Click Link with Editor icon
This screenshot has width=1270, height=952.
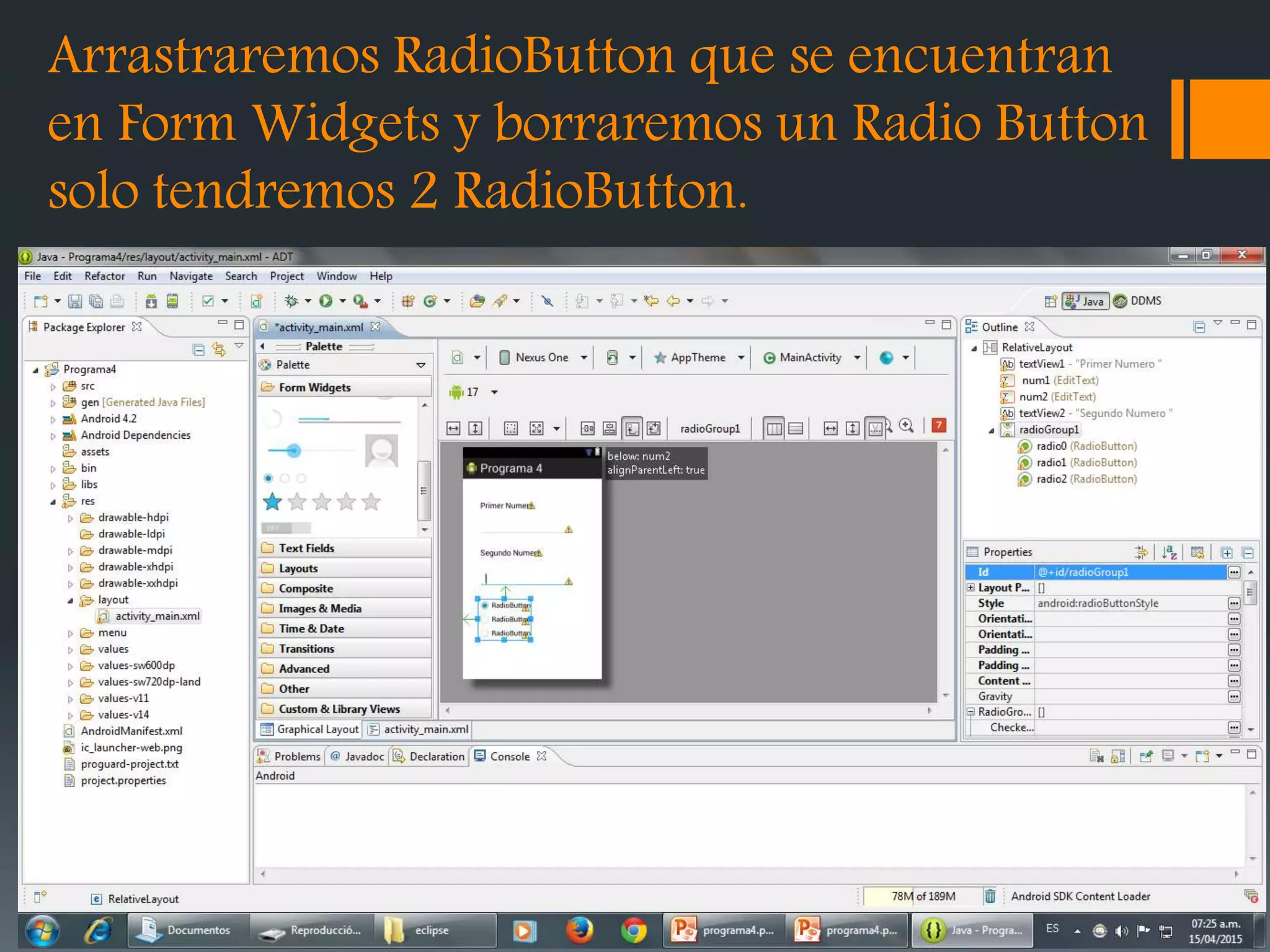pyautogui.click(x=219, y=350)
